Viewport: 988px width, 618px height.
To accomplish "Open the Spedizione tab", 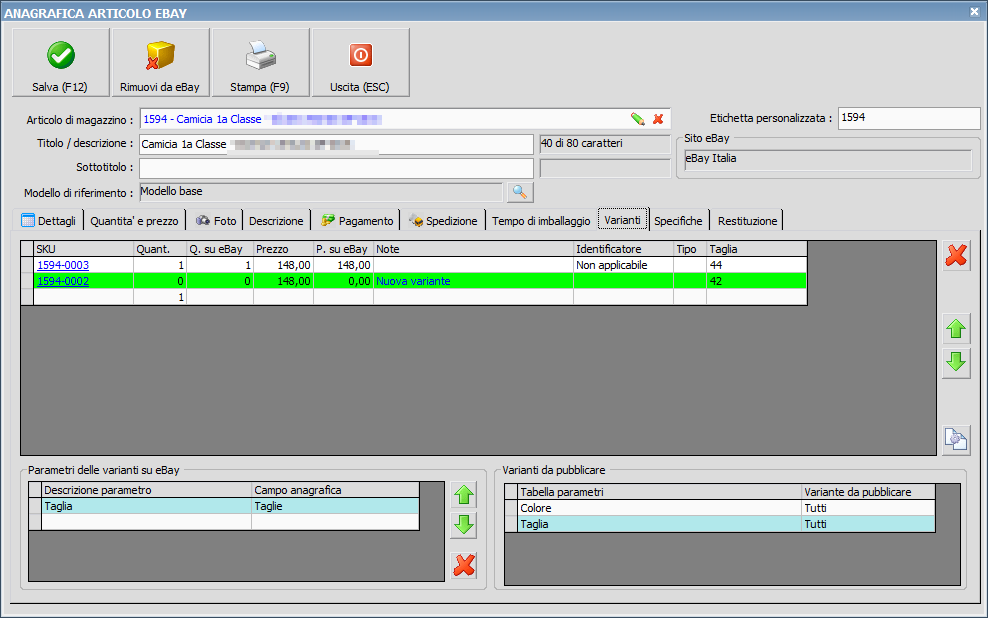I will click(x=443, y=221).
